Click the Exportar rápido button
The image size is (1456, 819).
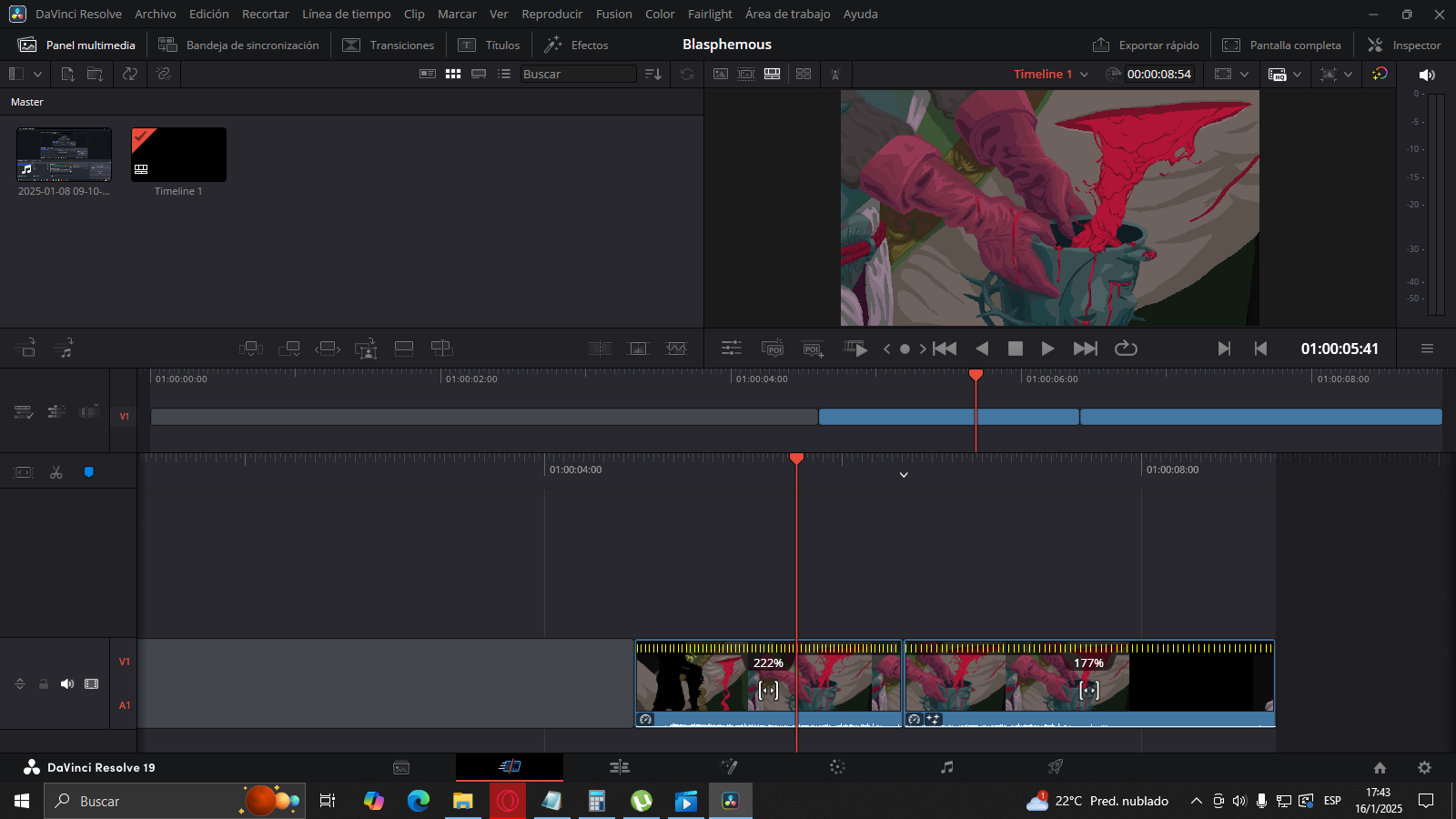coord(1145,45)
